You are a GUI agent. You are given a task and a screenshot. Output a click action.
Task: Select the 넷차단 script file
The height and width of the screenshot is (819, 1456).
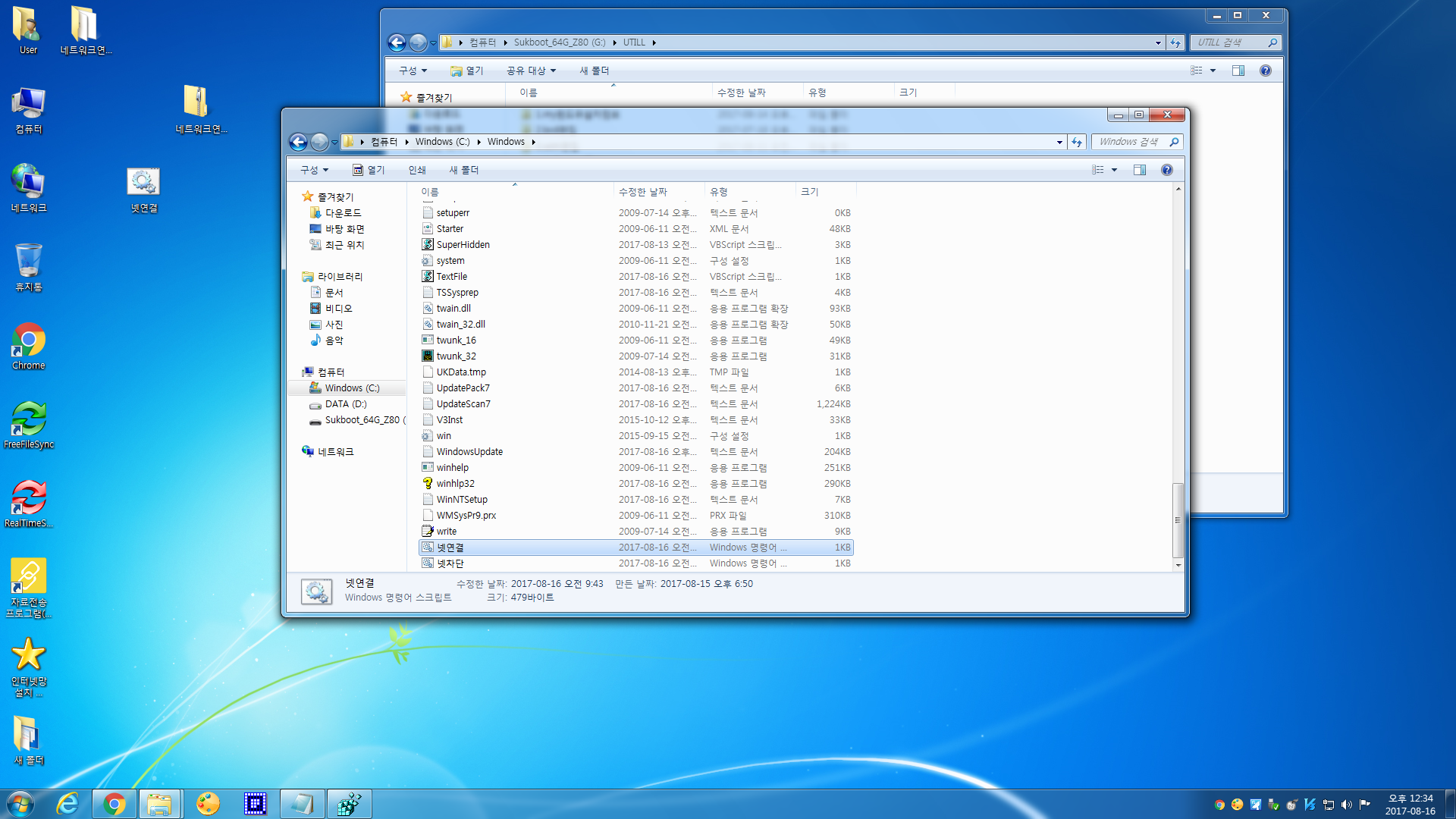[x=635, y=563]
